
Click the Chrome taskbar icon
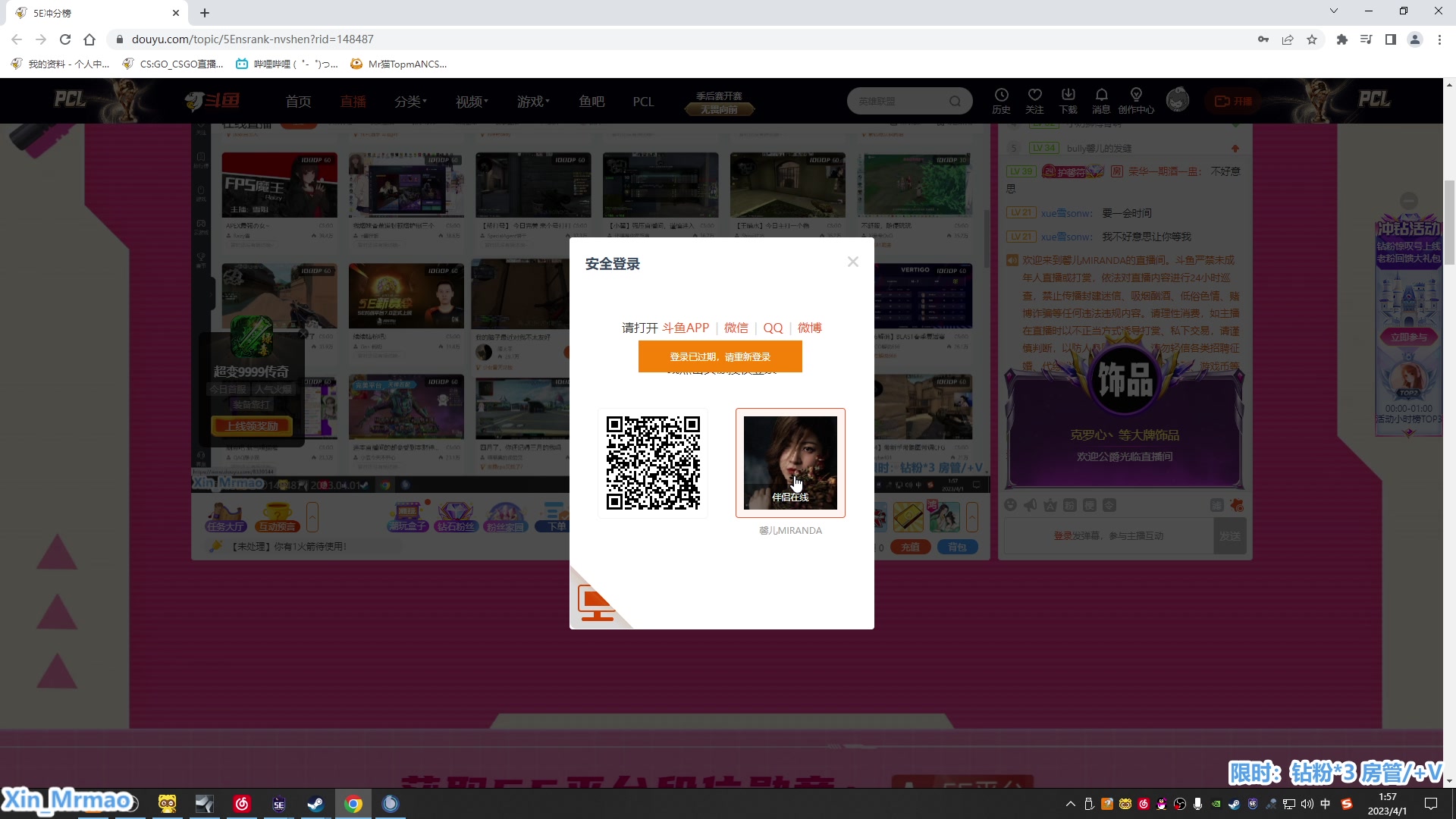click(x=353, y=804)
